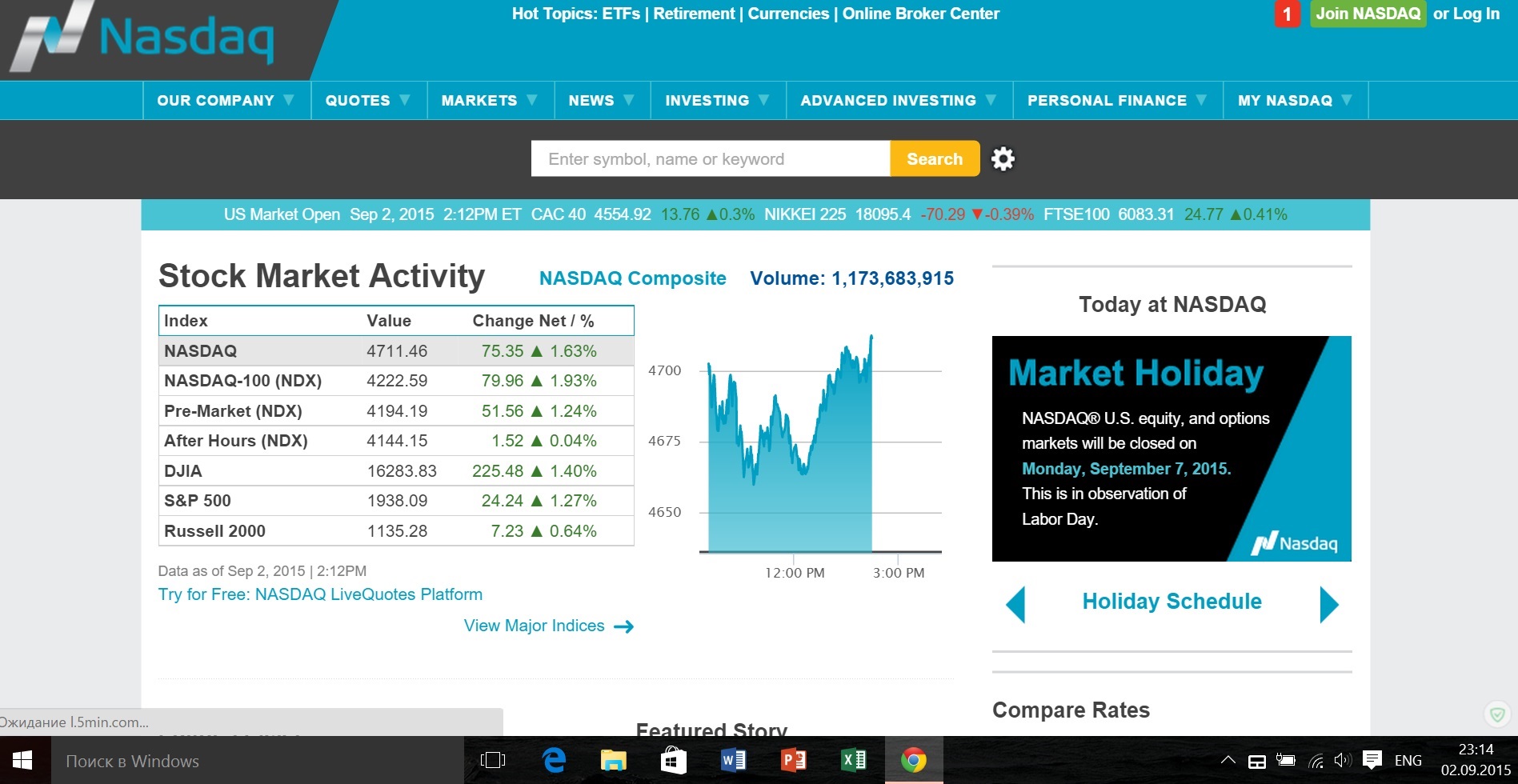Click the Nasdaq logo
This screenshot has height=784, width=1518.
[x=144, y=38]
